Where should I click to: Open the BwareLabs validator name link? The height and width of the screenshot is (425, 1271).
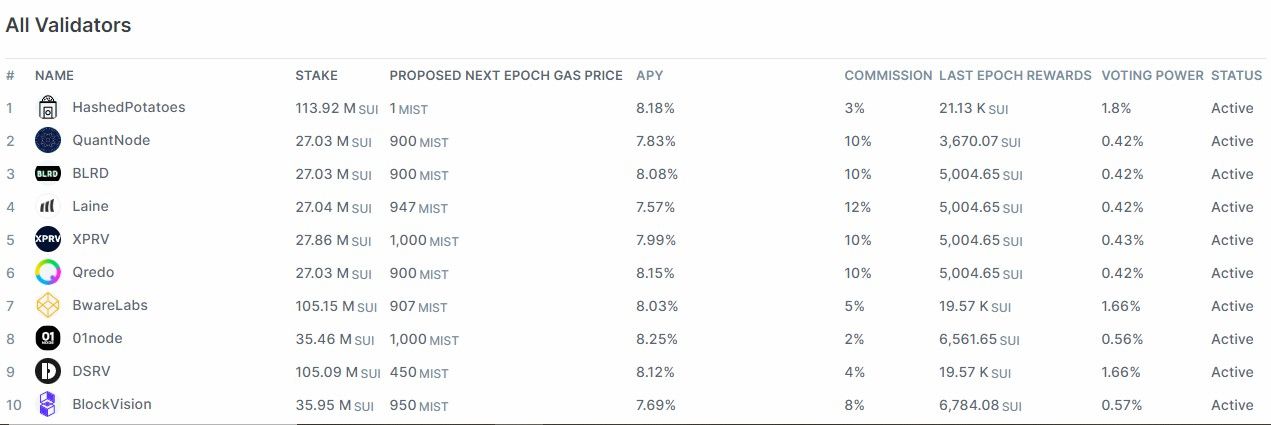click(110, 305)
